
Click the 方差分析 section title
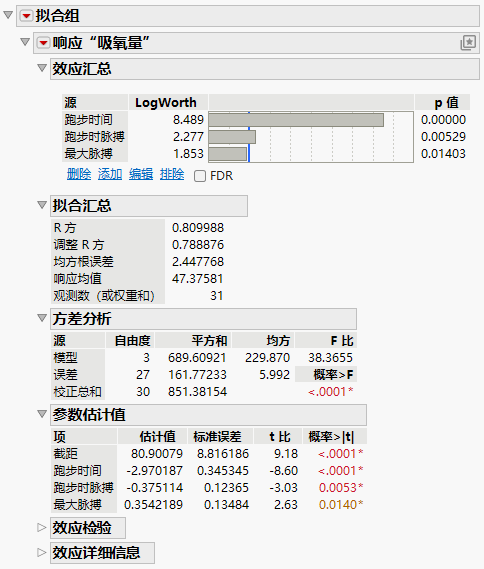82,319
